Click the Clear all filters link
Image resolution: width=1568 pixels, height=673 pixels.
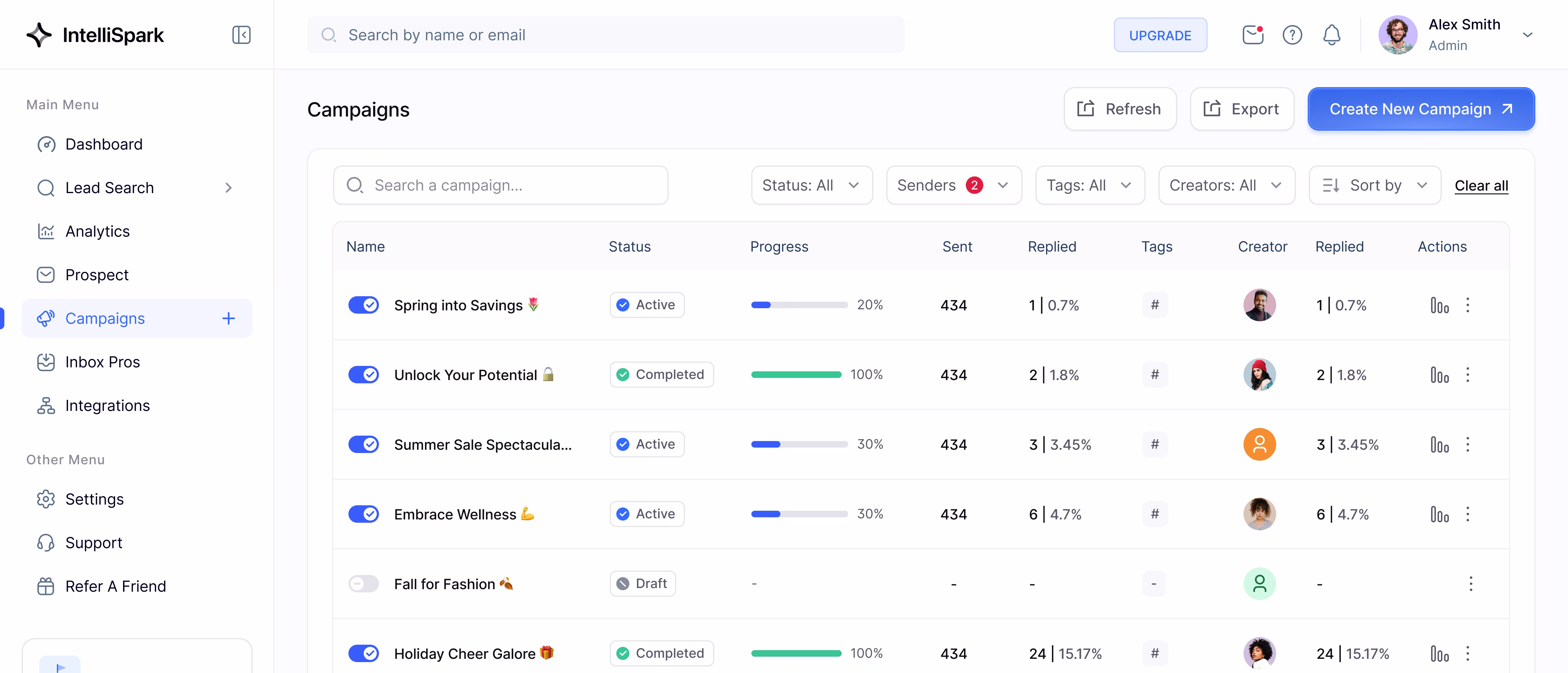click(x=1481, y=185)
